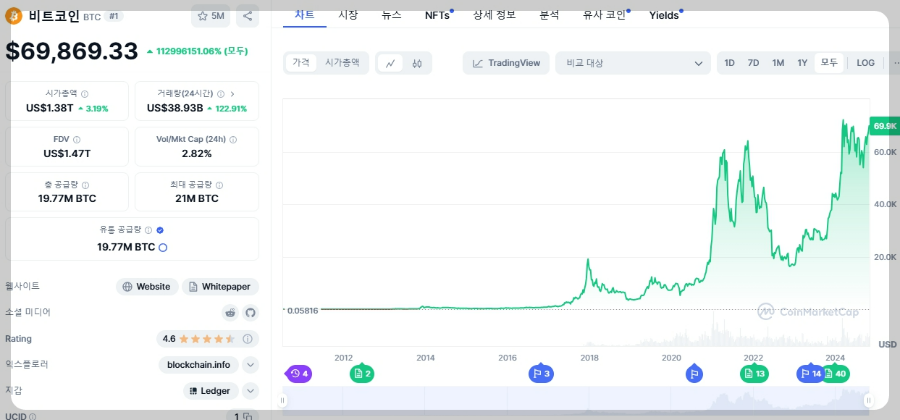
Task: Click the green document marker labeled 2
Action: pos(362,374)
